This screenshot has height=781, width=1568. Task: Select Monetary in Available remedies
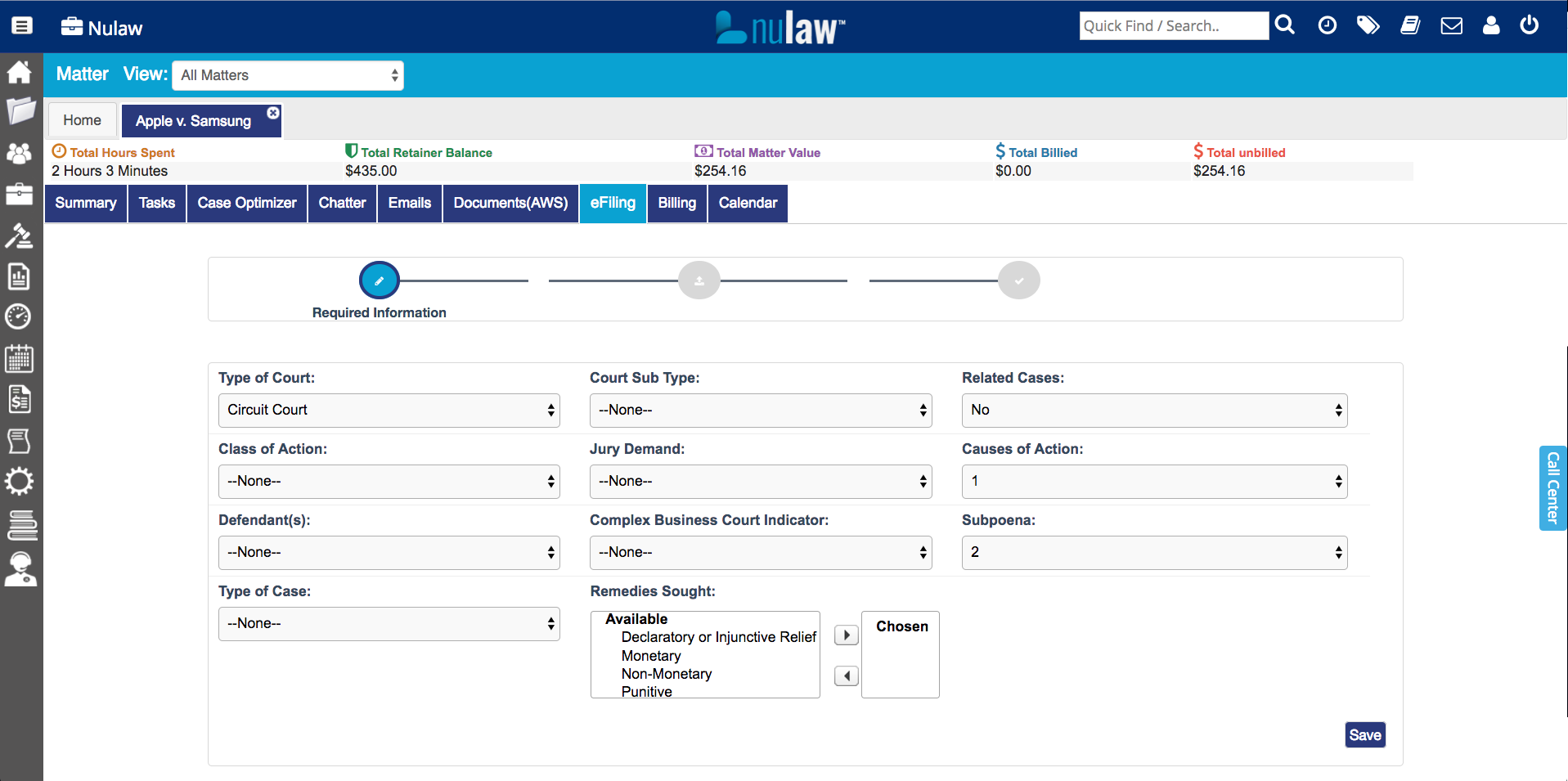[x=651, y=656]
